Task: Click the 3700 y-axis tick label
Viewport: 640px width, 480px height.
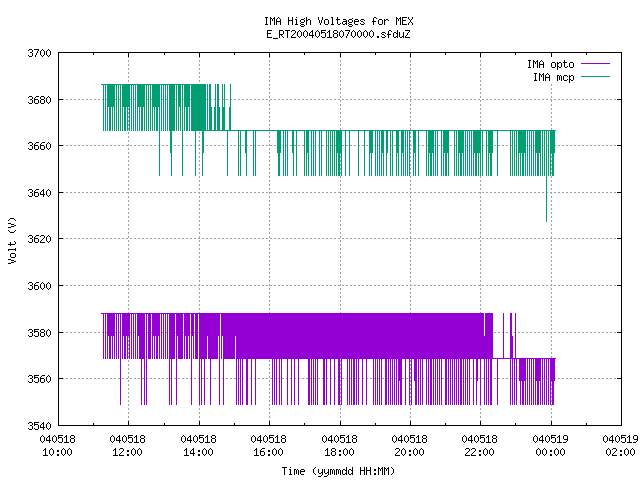Action: coord(39,53)
